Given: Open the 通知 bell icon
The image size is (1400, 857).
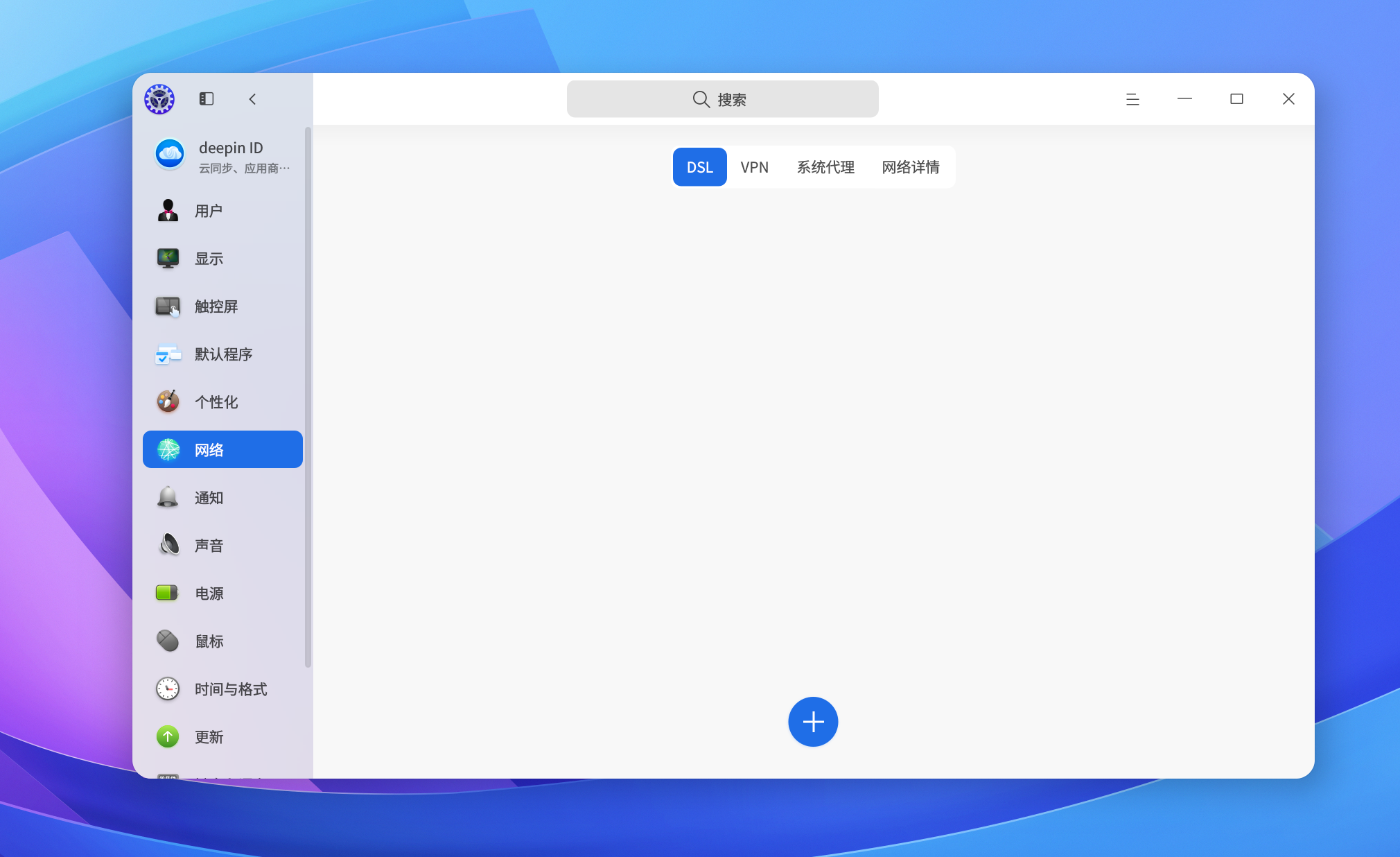Looking at the screenshot, I should (x=168, y=497).
